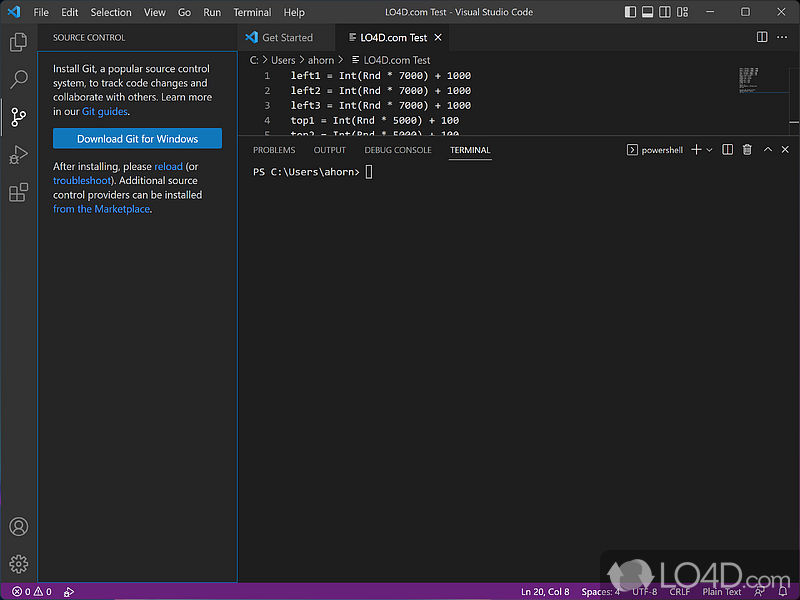800x600 pixels.
Task: Maximize the terminal panel with the chevron
Action: pyautogui.click(x=767, y=149)
